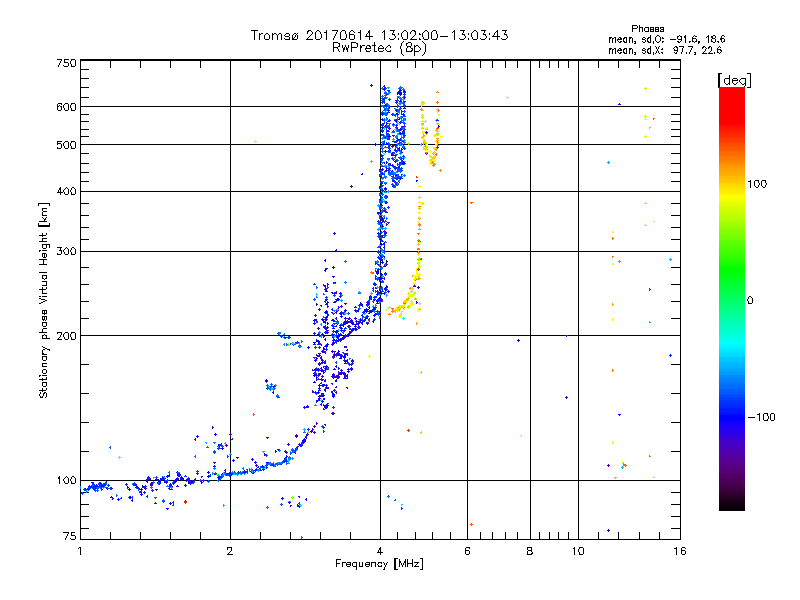This screenshot has height=600, width=800.
Task: Click the y-axis label "75"
Action: pyautogui.click(x=70, y=536)
